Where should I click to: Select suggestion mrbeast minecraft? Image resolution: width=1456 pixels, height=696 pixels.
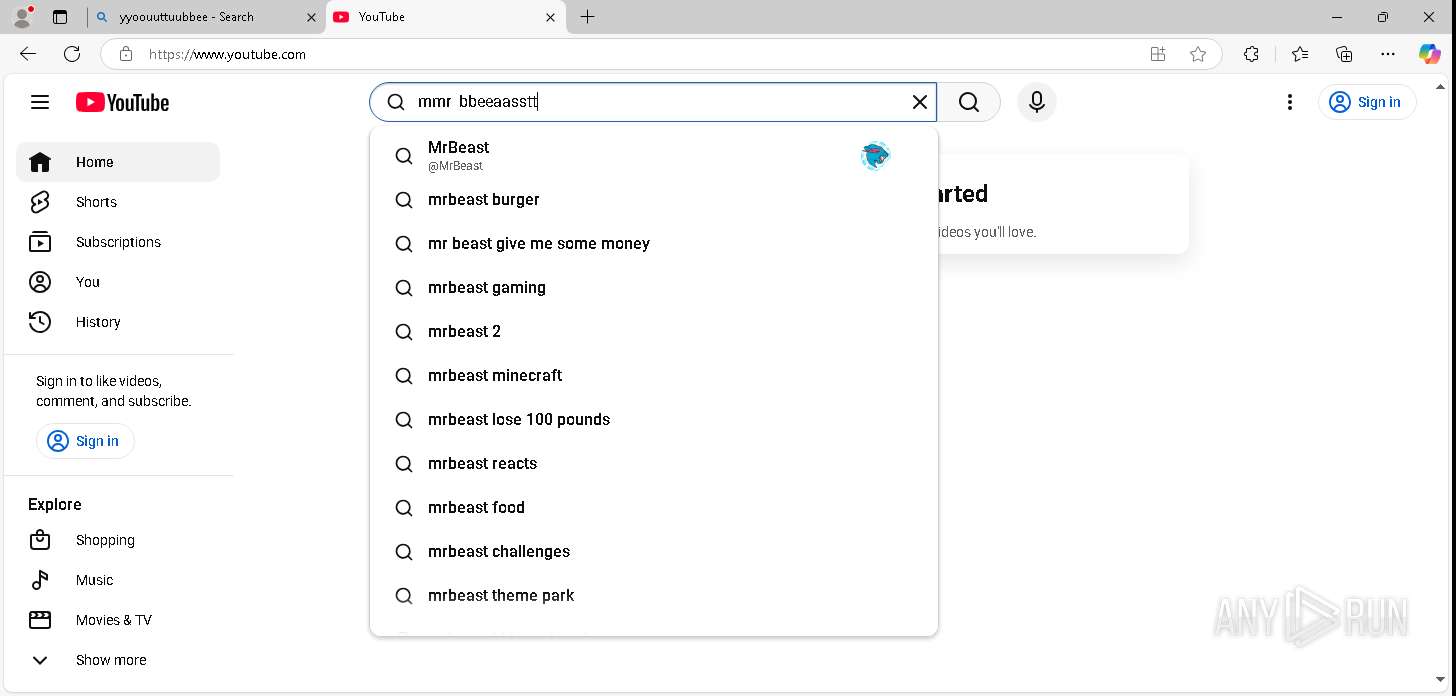(x=654, y=375)
